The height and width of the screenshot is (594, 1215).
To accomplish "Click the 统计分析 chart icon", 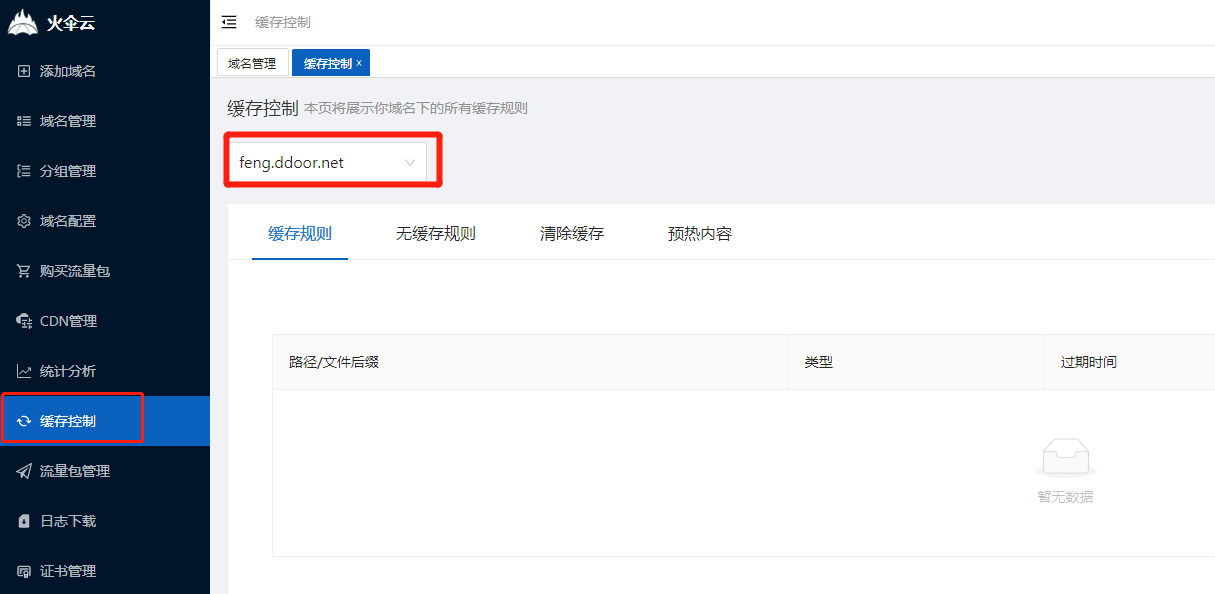I will (x=24, y=371).
